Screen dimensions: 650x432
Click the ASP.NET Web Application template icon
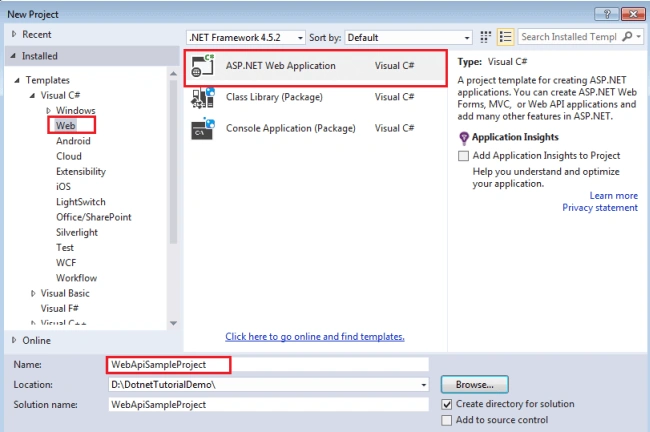(x=203, y=66)
